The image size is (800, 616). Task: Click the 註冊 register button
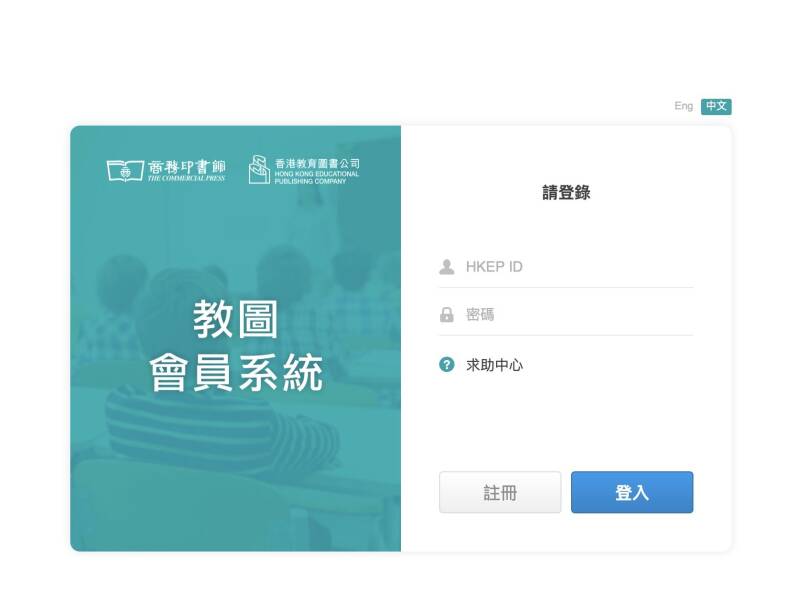pyautogui.click(x=500, y=492)
